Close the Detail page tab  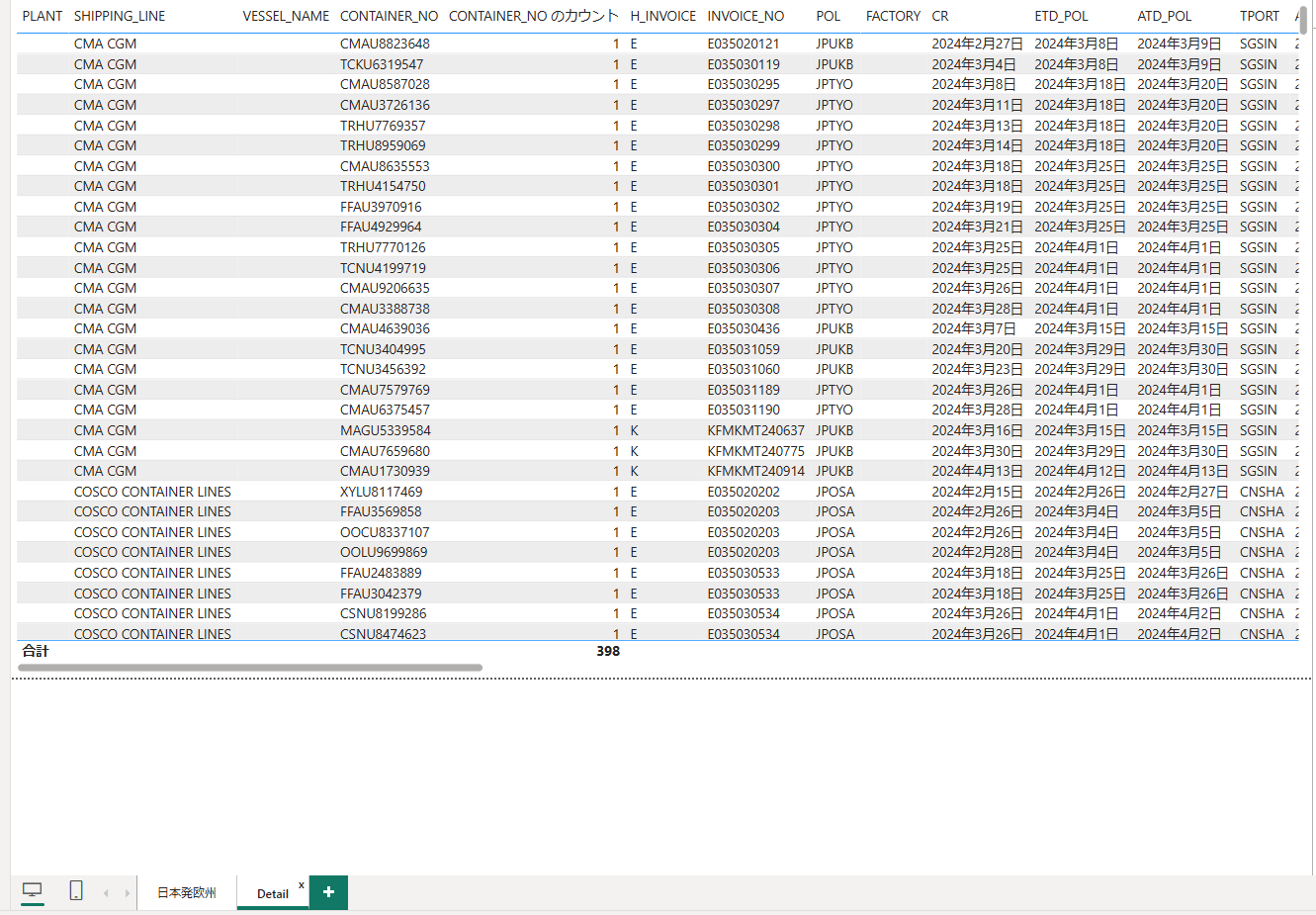coord(302,885)
